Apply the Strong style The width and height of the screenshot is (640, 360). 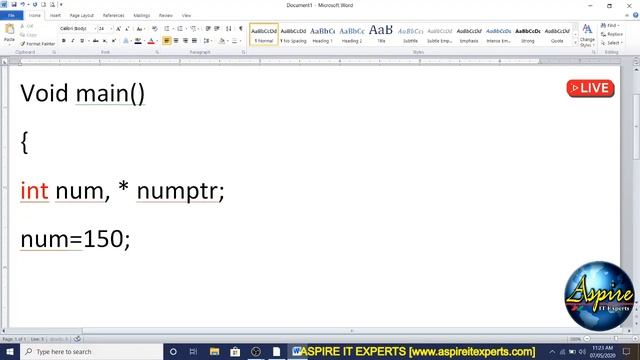(x=527, y=35)
